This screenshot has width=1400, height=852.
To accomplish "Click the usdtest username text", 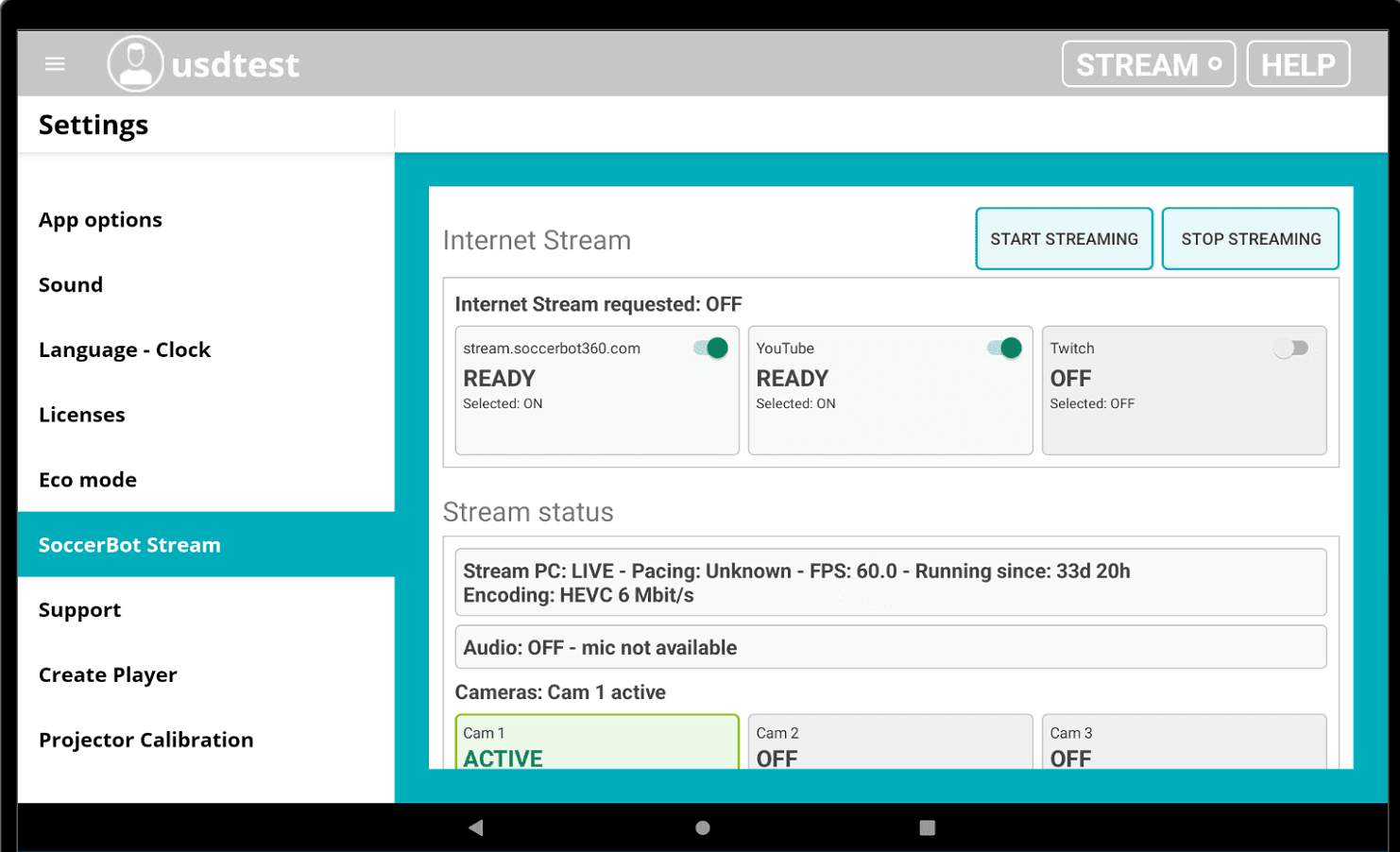I will click(x=235, y=65).
